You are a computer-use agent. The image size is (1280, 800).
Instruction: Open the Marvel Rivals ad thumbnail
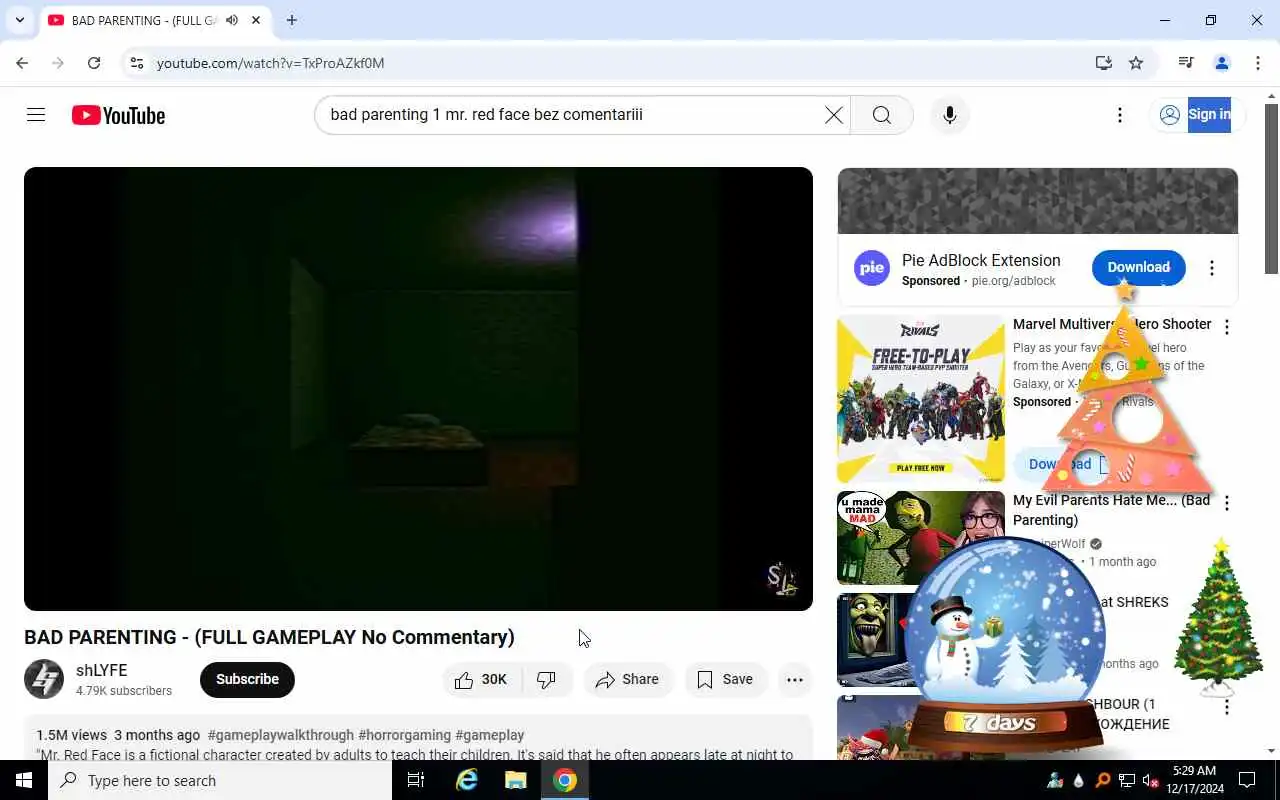921,399
